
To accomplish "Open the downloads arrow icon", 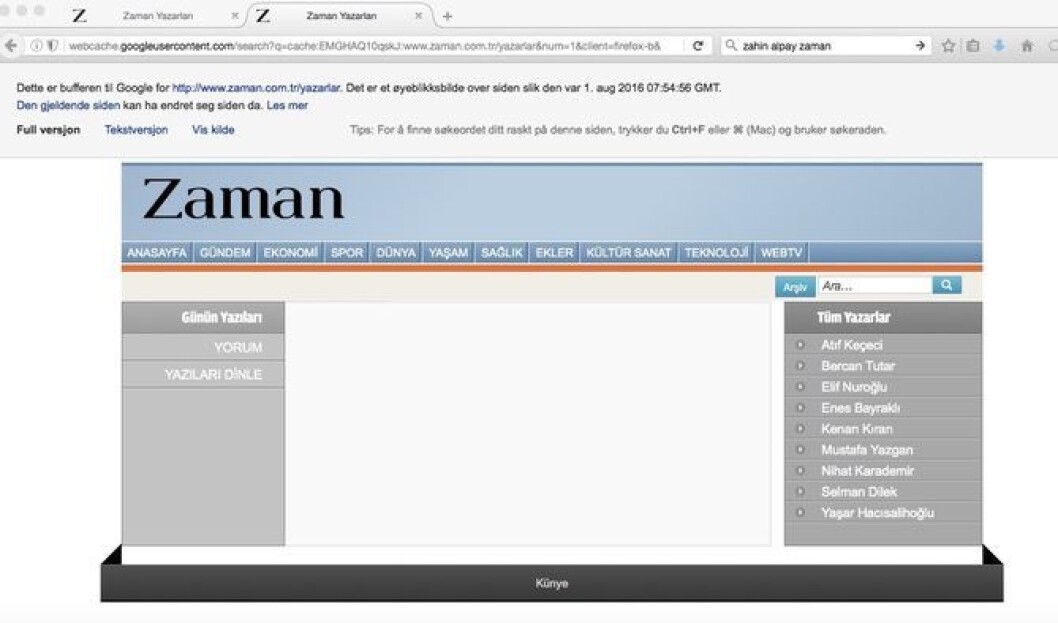I will pyautogui.click(x=999, y=46).
